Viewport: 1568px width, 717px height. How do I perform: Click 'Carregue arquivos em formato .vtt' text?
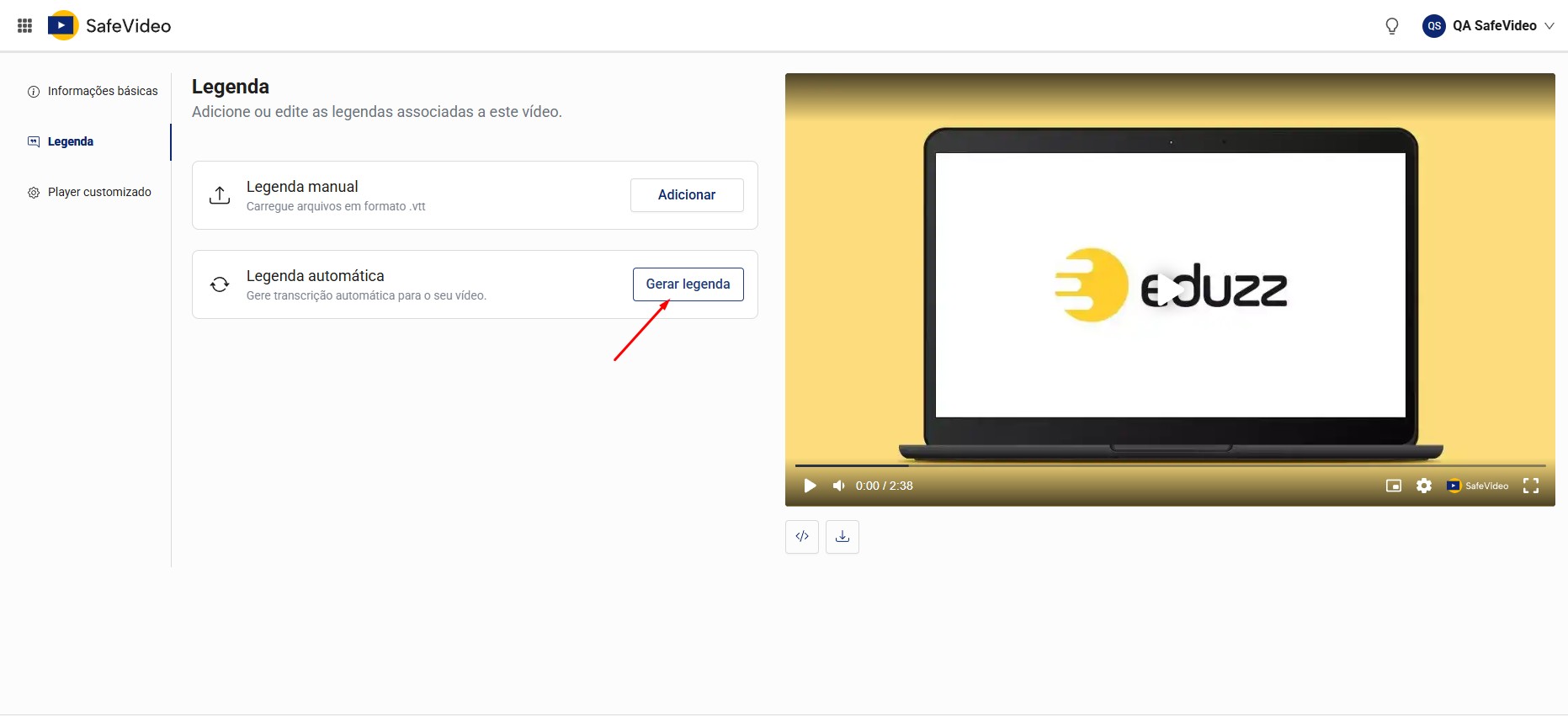(336, 207)
